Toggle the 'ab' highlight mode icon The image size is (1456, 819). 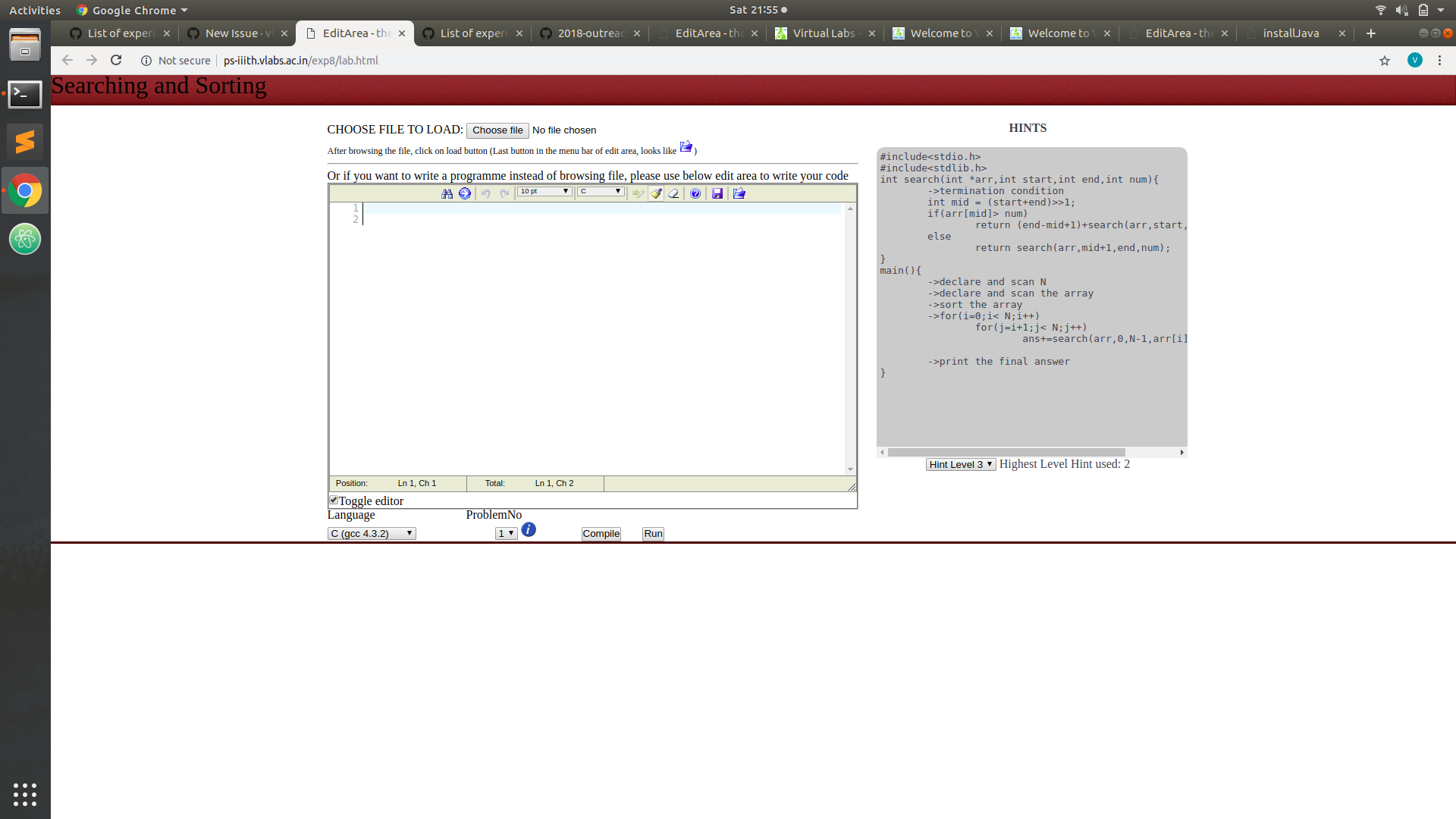[x=637, y=193]
